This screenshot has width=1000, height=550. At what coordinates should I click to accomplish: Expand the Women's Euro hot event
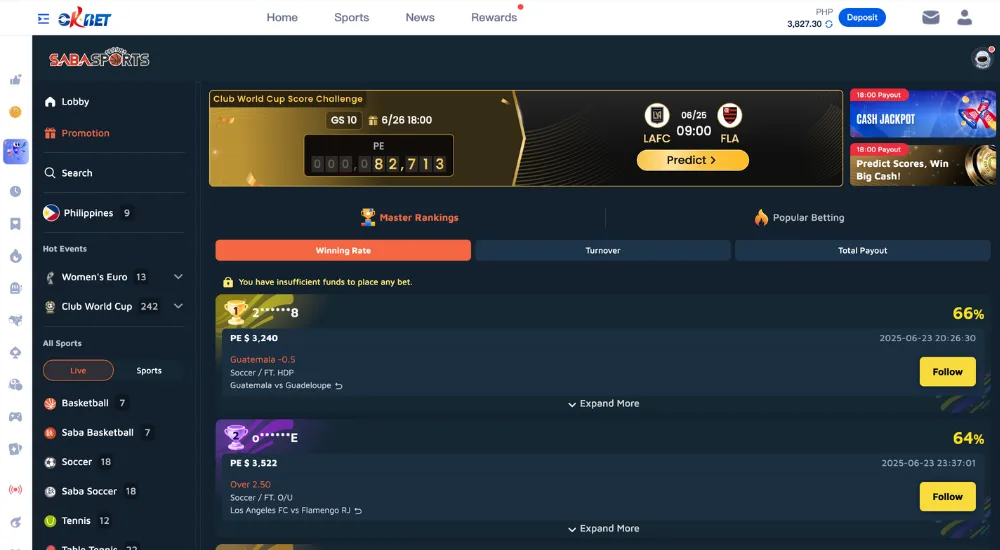(178, 277)
